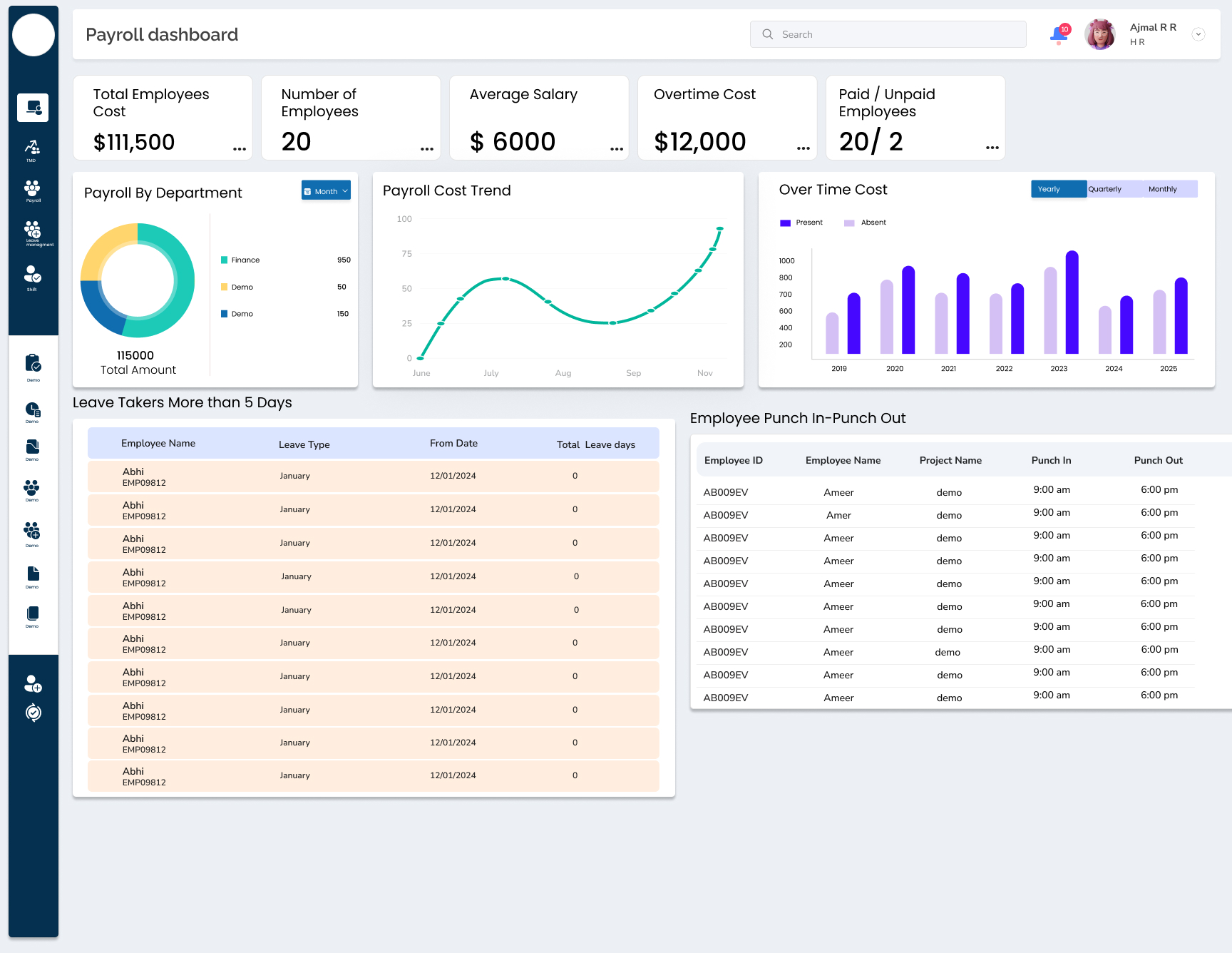Open the dashboard monitor icon in sidebar
The height and width of the screenshot is (953, 1232).
pyautogui.click(x=33, y=108)
